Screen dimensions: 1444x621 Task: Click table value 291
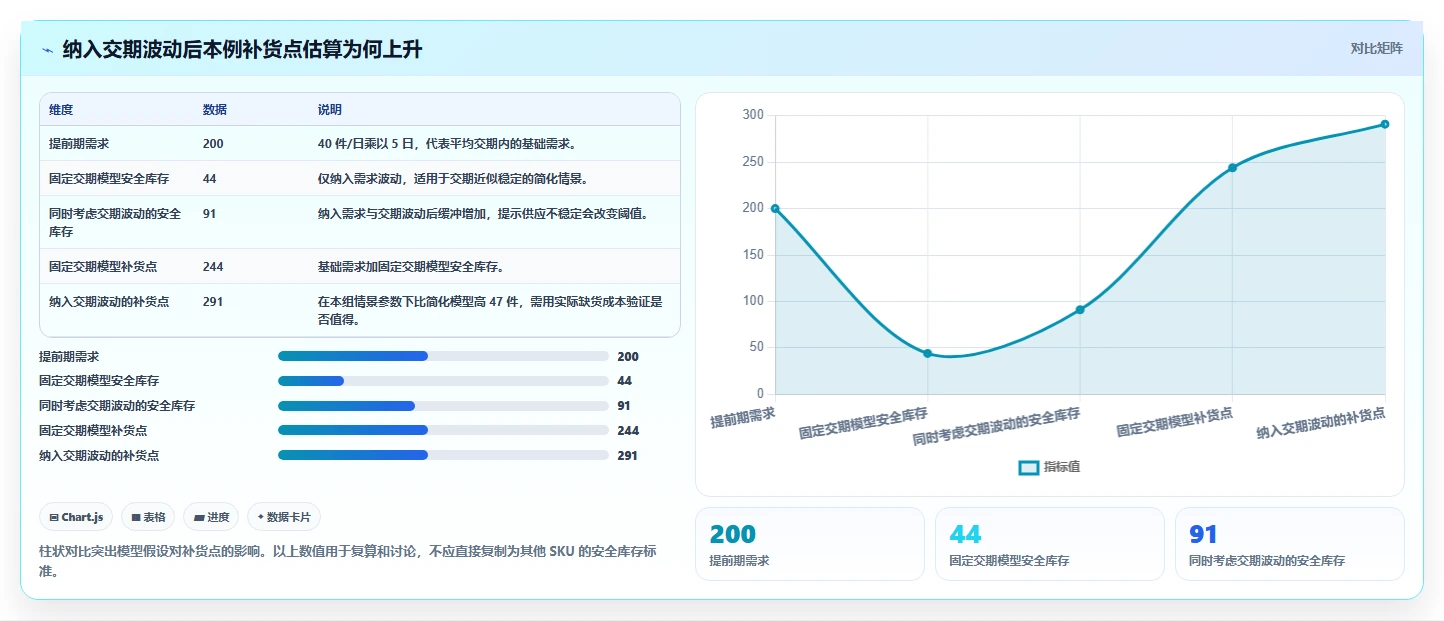point(213,302)
